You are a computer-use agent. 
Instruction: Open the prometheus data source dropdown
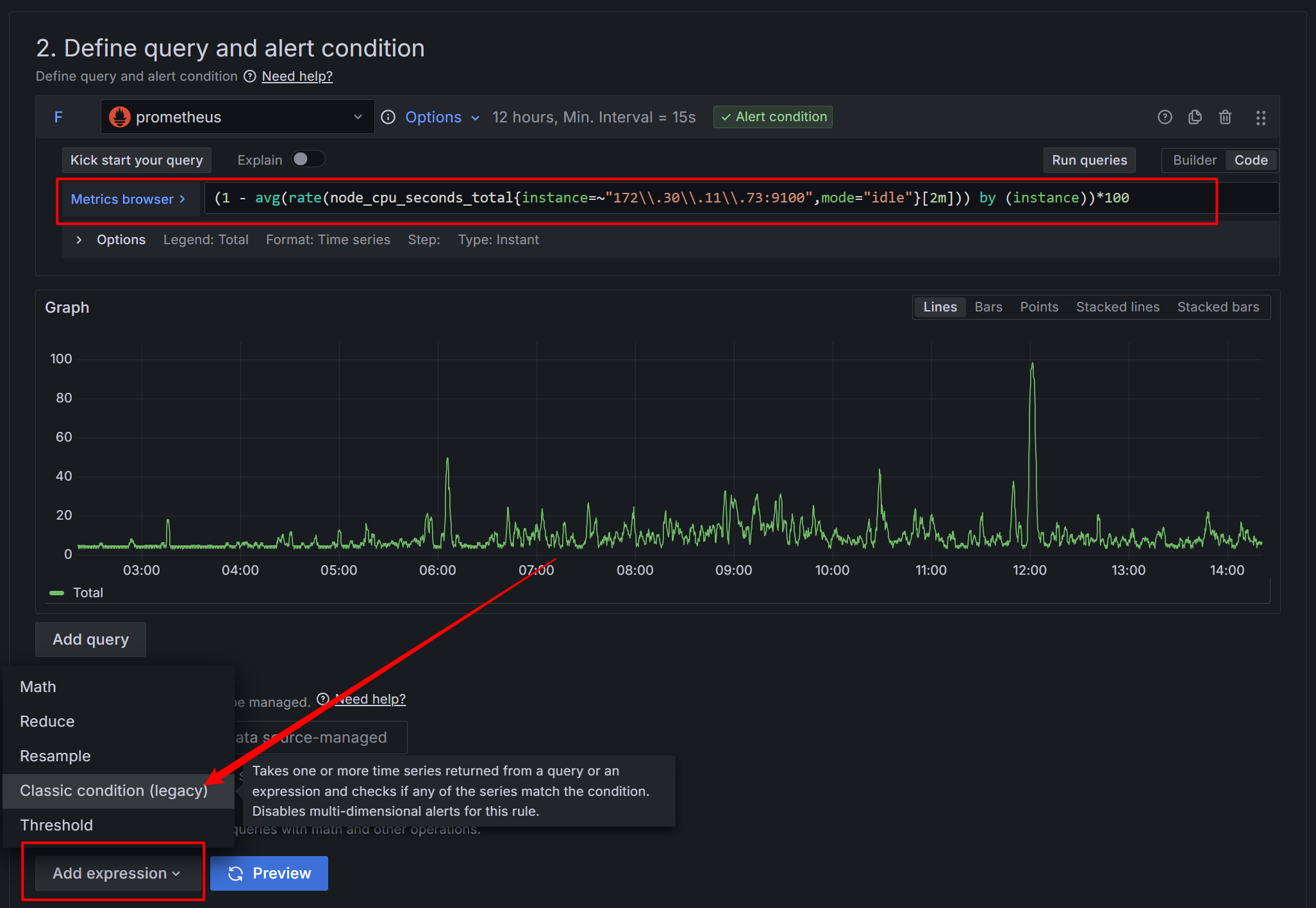pyautogui.click(x=237, y=117)
